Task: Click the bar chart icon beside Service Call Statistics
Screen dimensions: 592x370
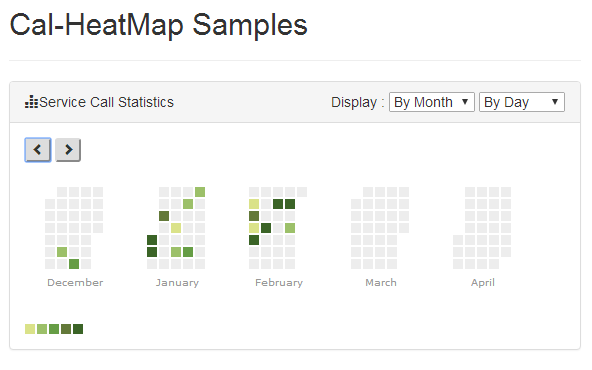Action: [x=31, y=102]
